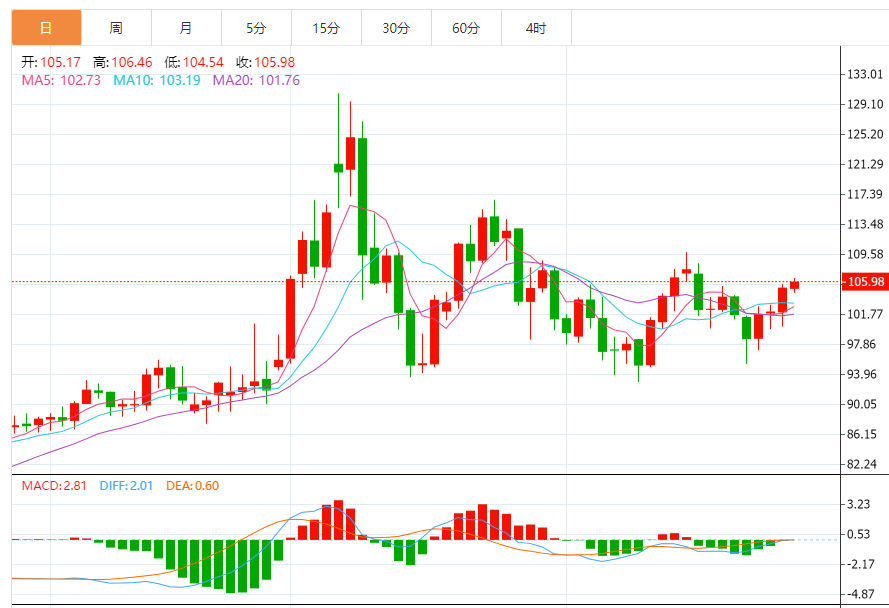Open the 5分 timeframe tab
The width and height of the screenshot is (889, 608).
coord(256,28)
